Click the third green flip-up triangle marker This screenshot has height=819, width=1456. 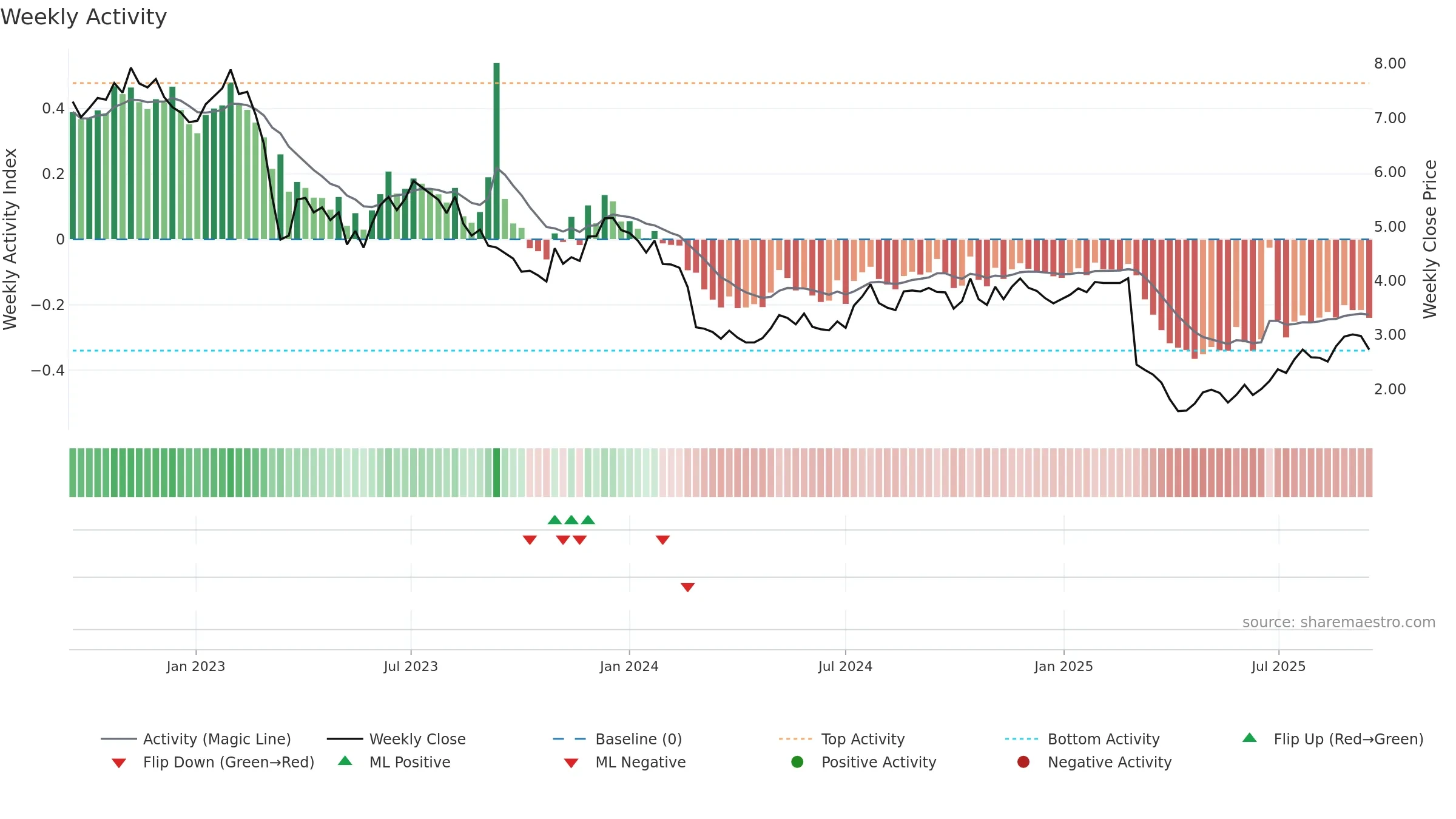(588, 520)
